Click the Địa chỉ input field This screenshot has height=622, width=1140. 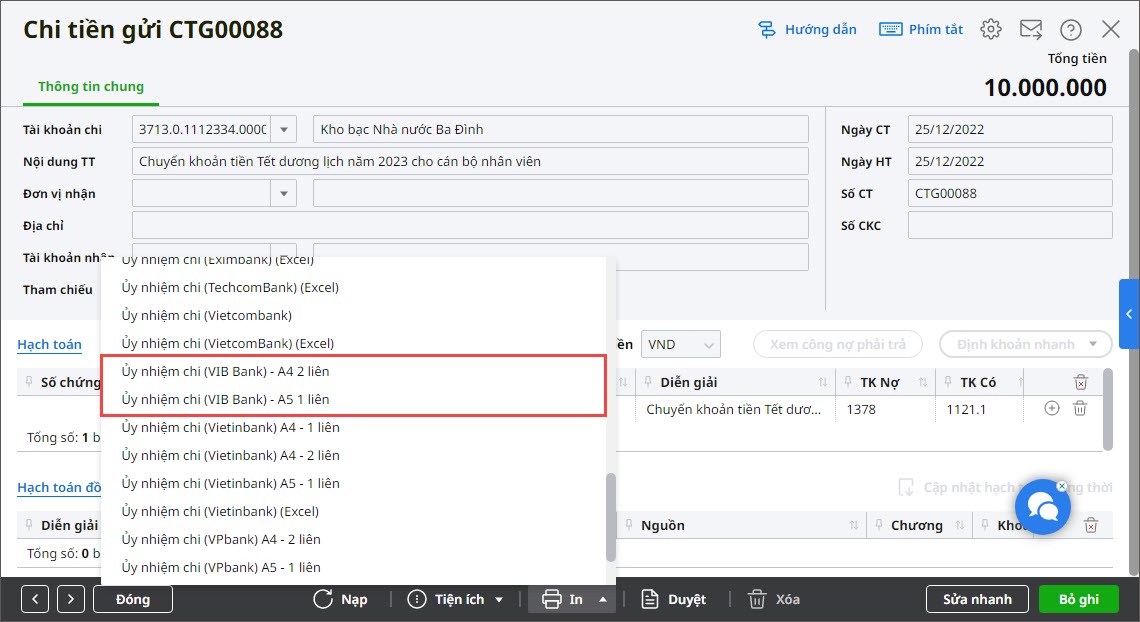click(470, 225)
